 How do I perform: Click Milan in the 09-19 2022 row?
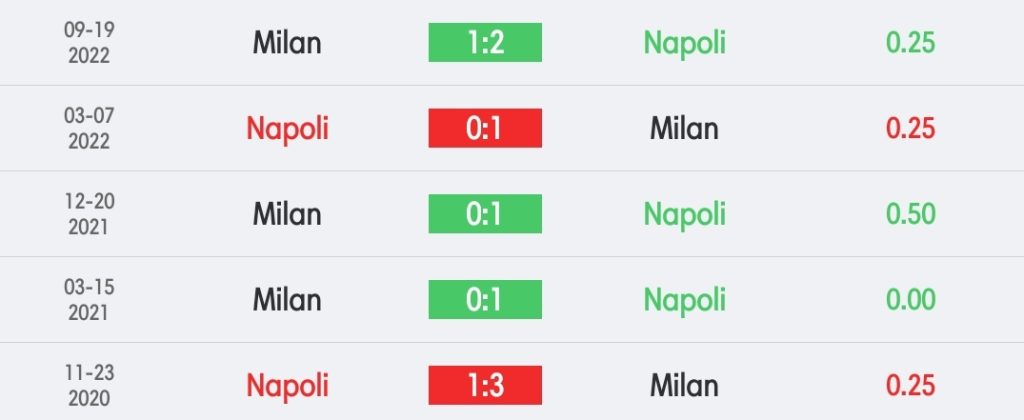click(287, 43)
